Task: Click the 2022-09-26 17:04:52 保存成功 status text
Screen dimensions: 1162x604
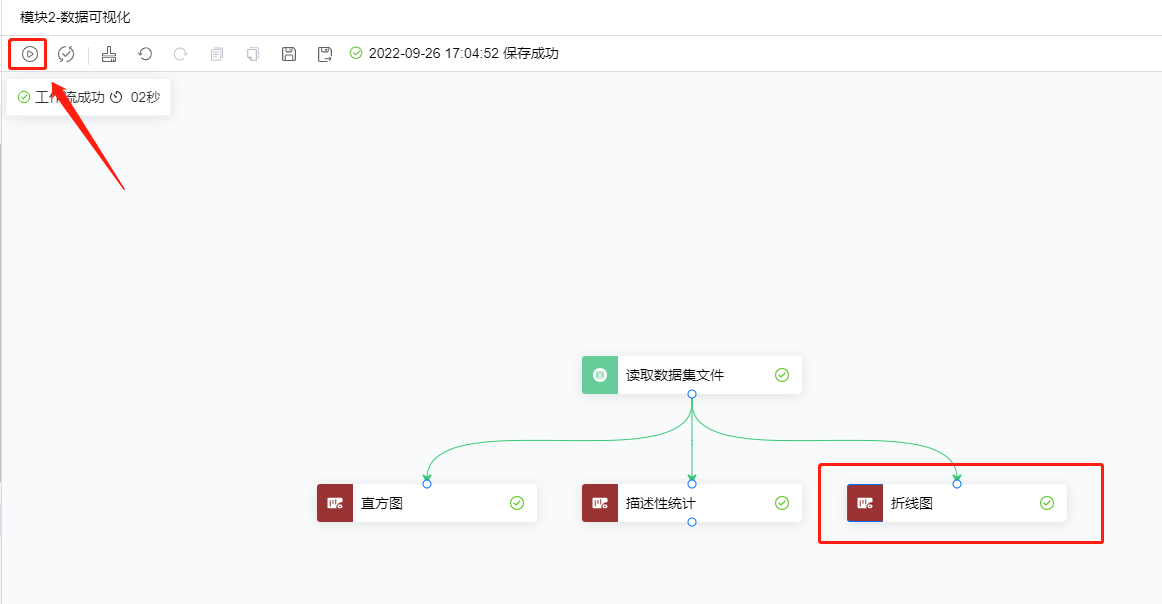Action: pos(463,53)
